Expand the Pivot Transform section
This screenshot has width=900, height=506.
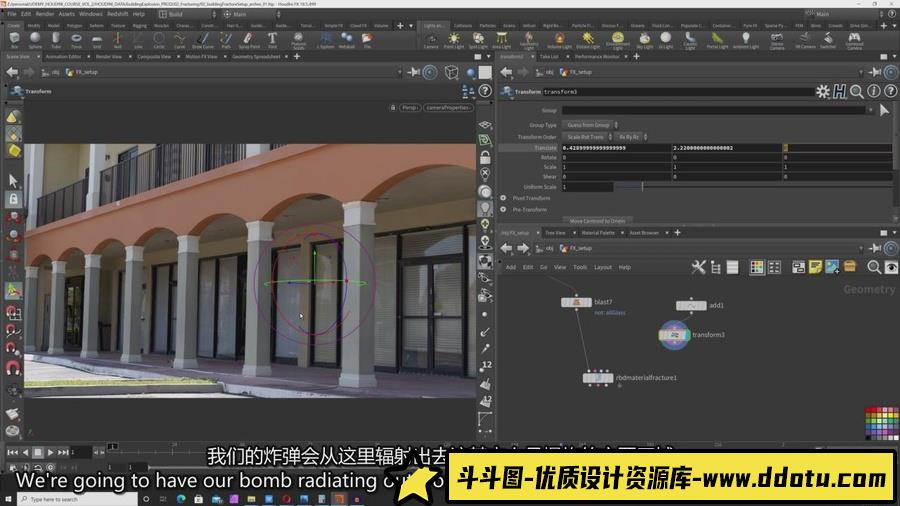click(503, 198)
